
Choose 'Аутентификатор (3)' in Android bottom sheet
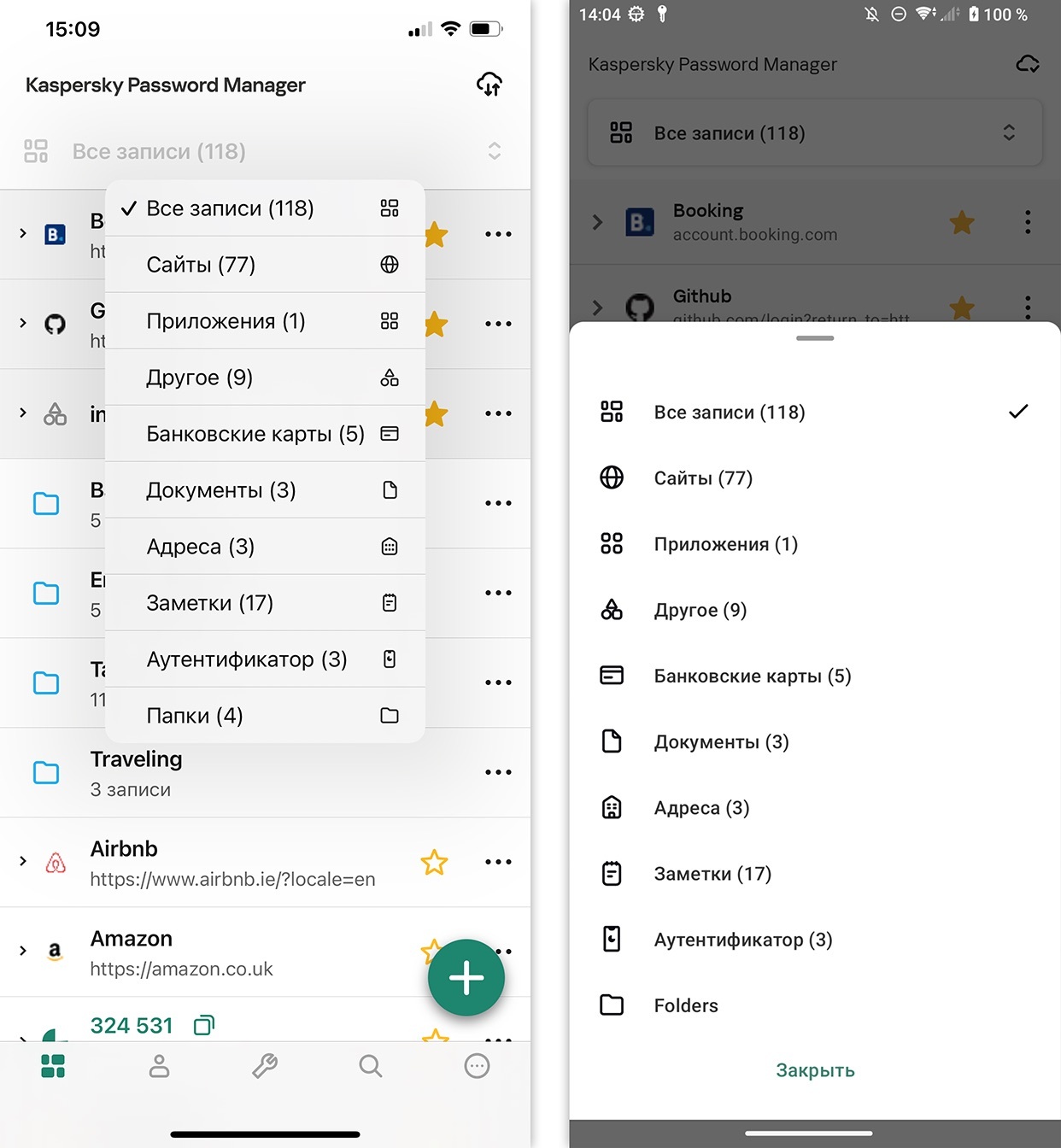[815, 940]
